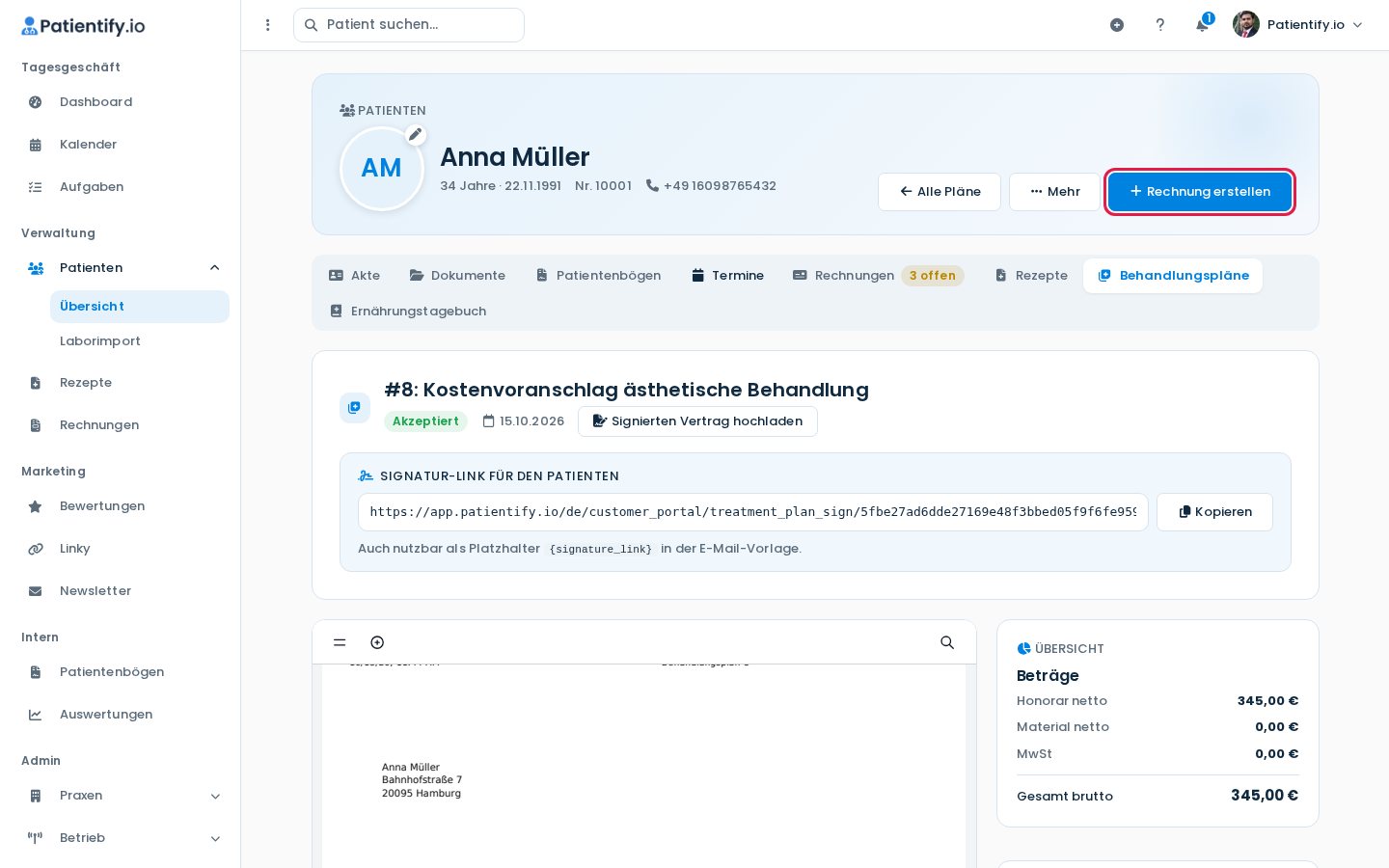This screenshot has height=868, width=1389.
Task: Open the three-dot menu beside search
Action: click(268, 25)
